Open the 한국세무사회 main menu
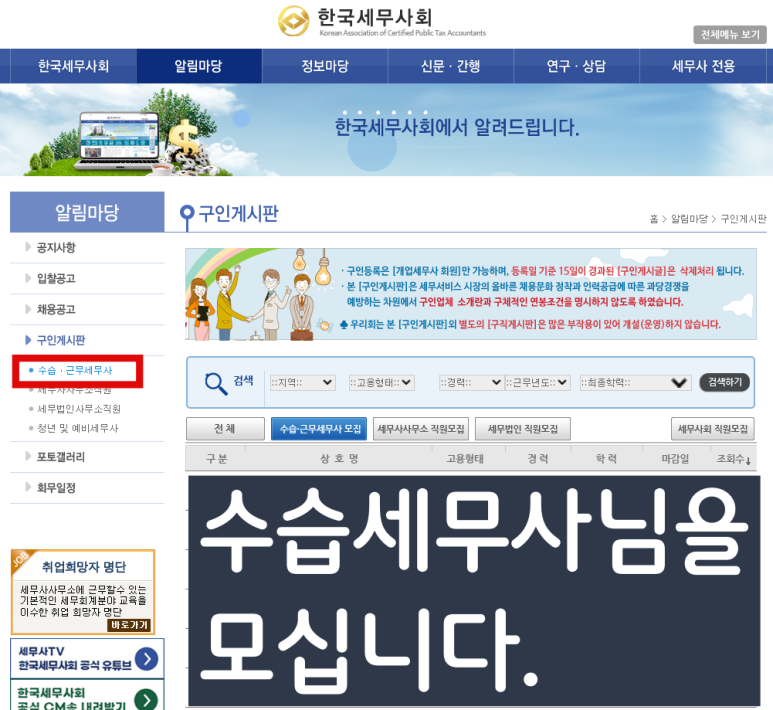The height and width of the screenshot is (710, 773). (x=73, y=66)
